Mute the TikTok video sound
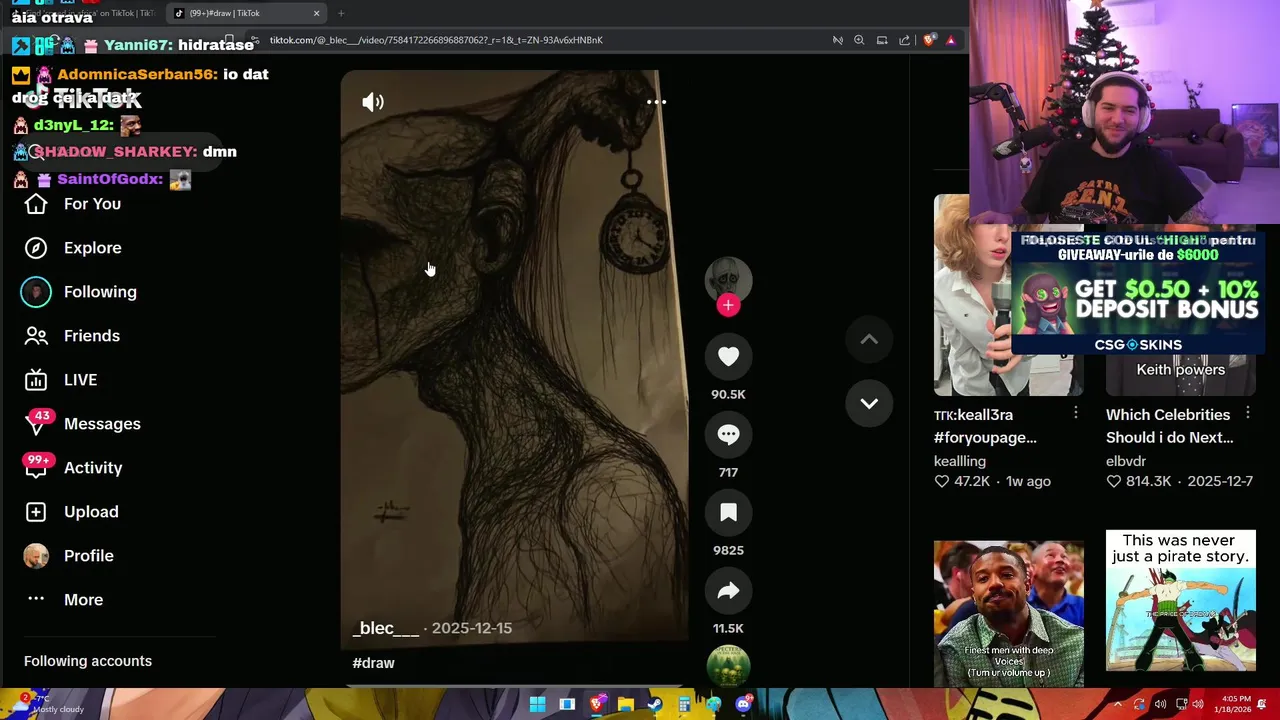The image size is (1280, 720). (x=373, y=102)
